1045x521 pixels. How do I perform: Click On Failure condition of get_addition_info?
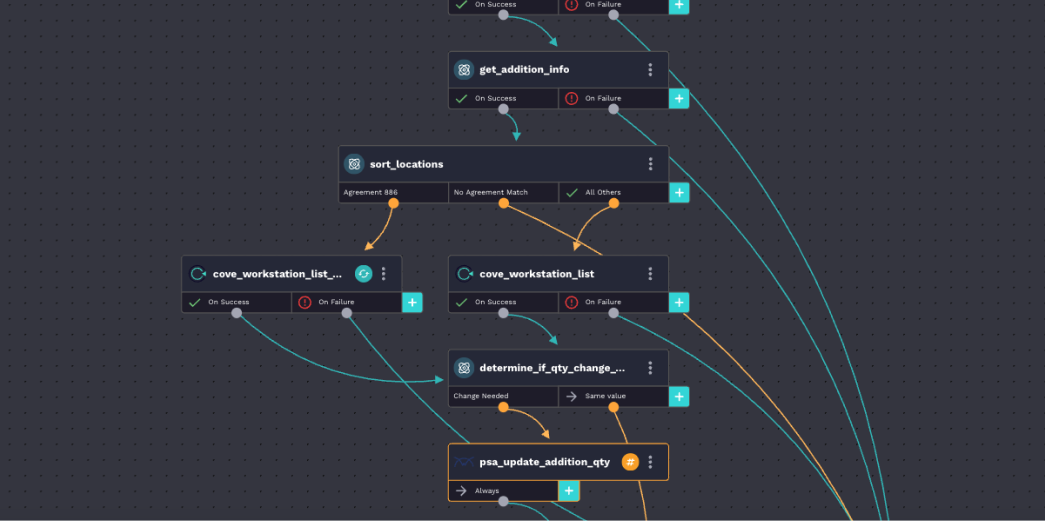point(613,99)
